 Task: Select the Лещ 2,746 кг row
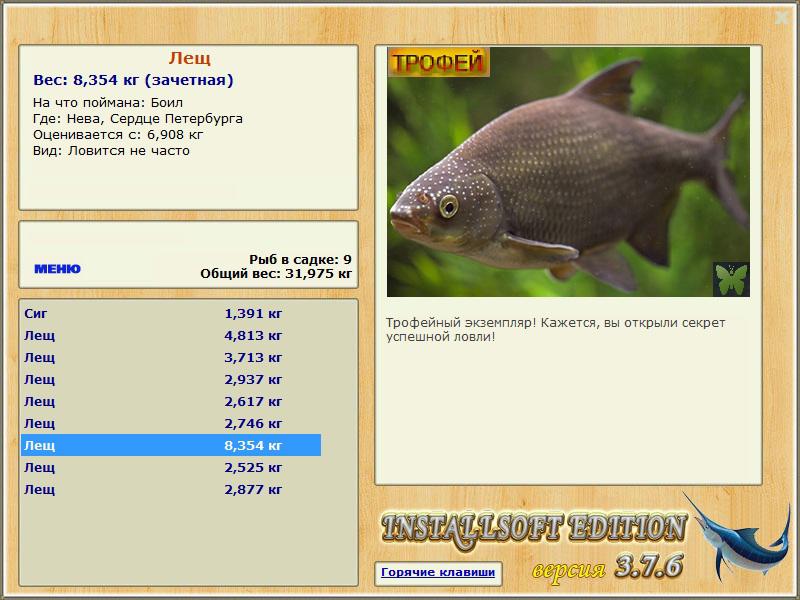coord(171,423)
